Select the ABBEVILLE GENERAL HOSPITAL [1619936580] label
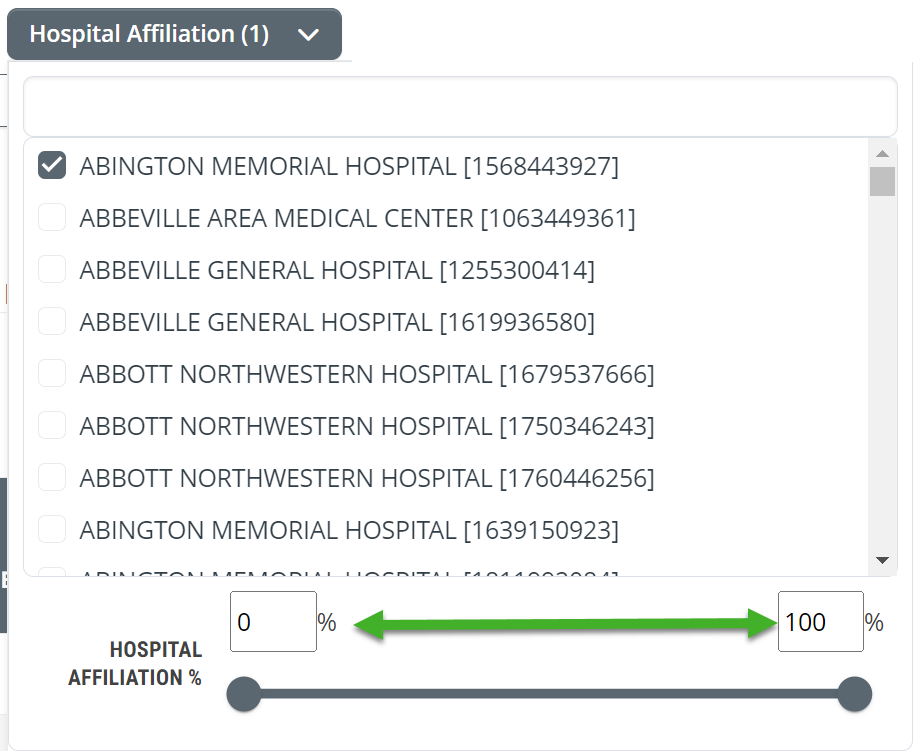This screenshot has width=913, height=751. (337, 323)
